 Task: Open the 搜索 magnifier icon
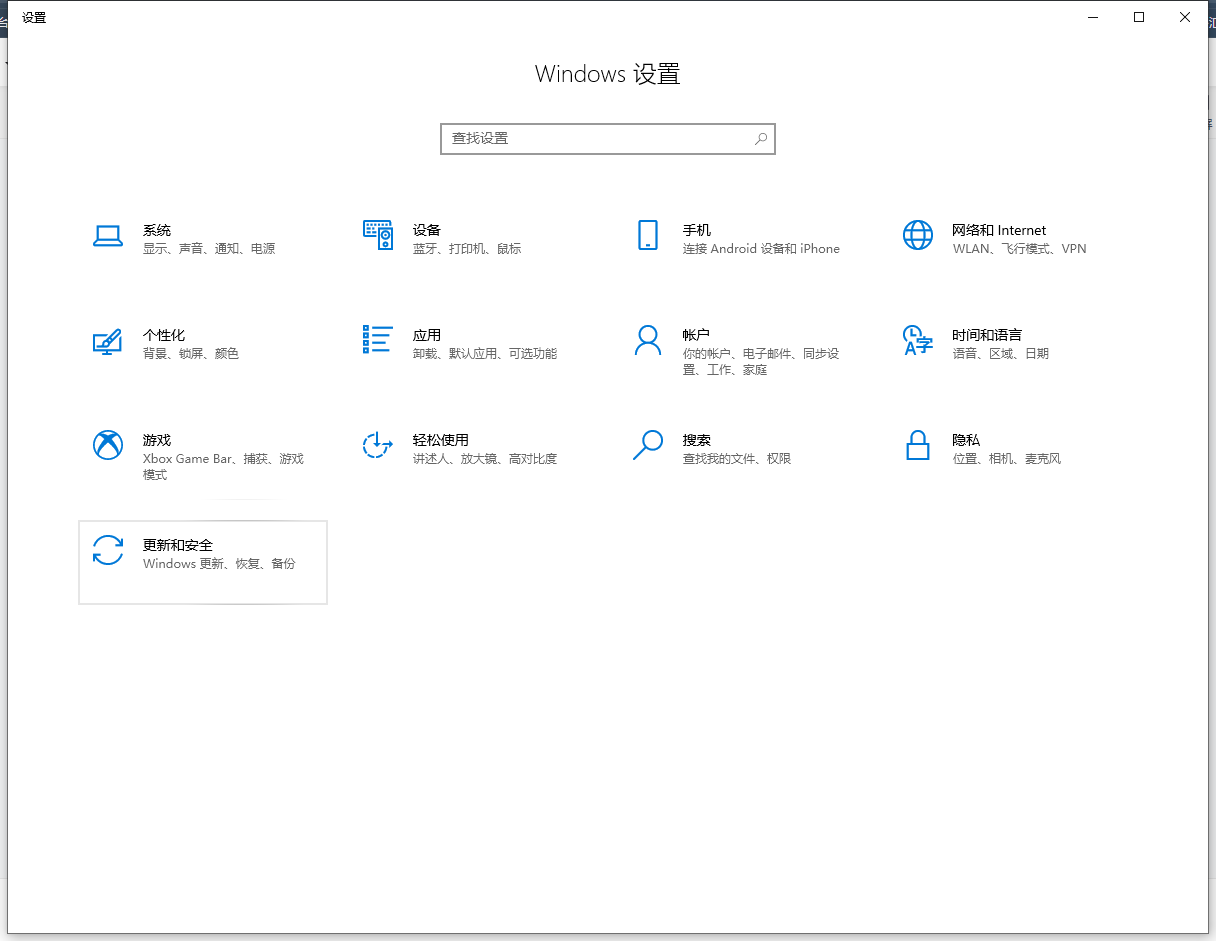coord(648,445)
